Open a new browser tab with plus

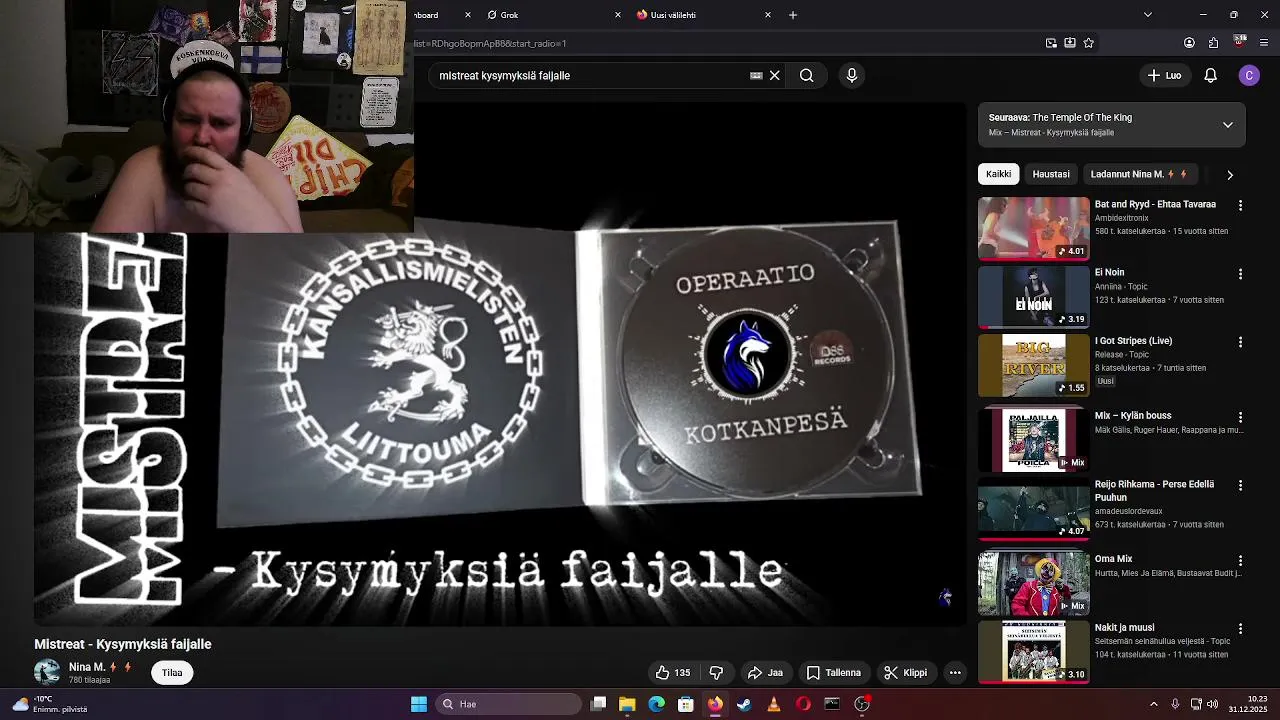coord(793,15)
